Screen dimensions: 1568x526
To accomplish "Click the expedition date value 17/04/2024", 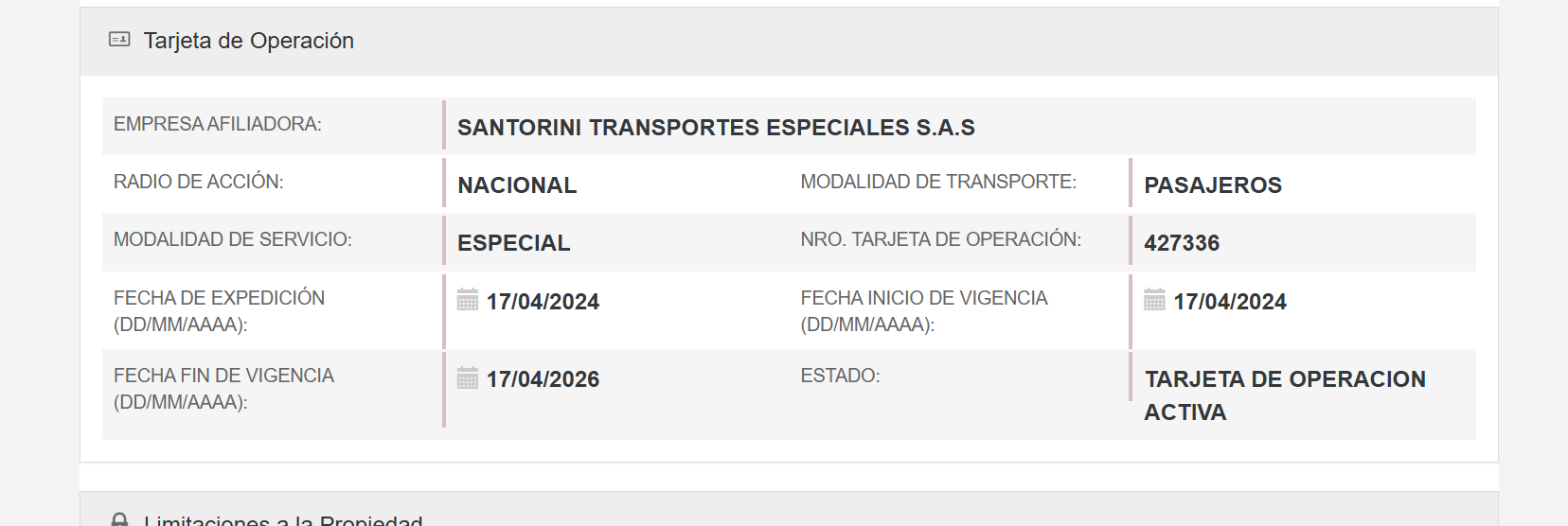I will 543,302.
